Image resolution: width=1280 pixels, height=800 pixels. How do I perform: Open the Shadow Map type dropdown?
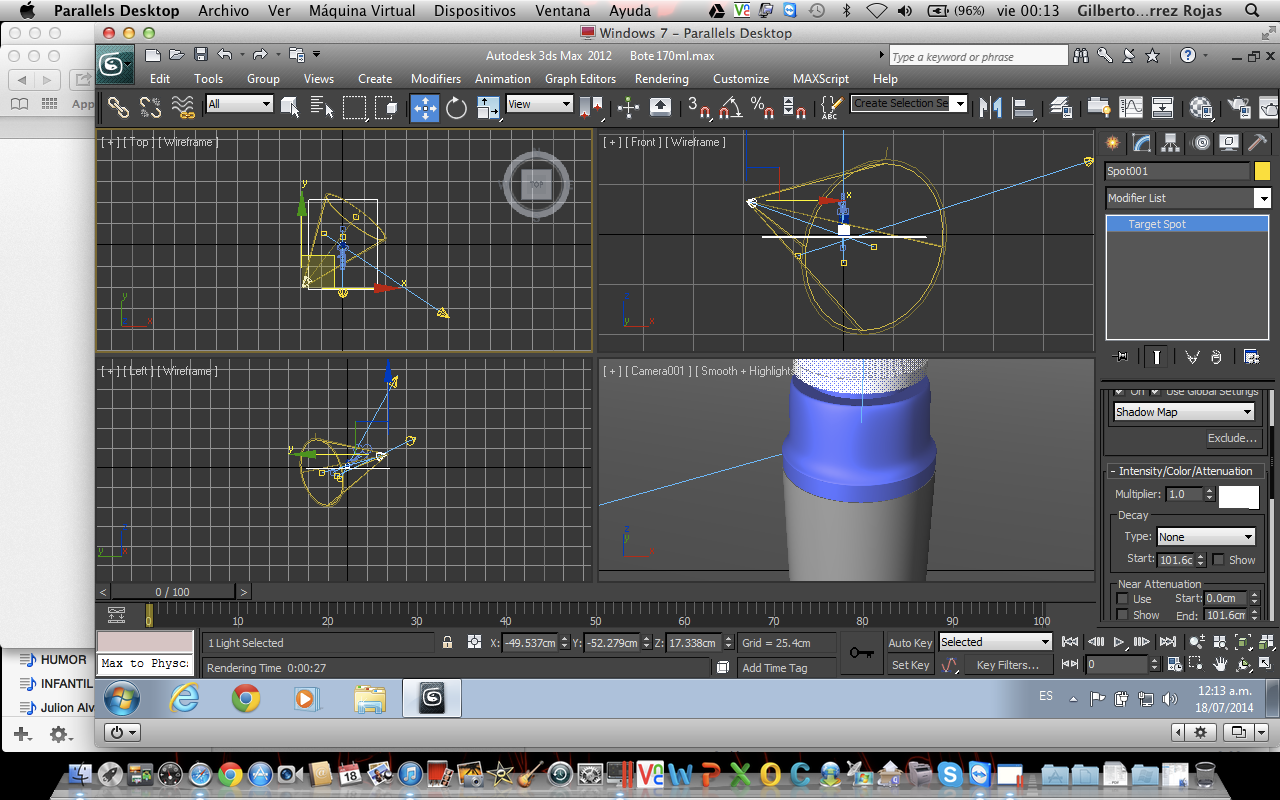point(1184,412)
